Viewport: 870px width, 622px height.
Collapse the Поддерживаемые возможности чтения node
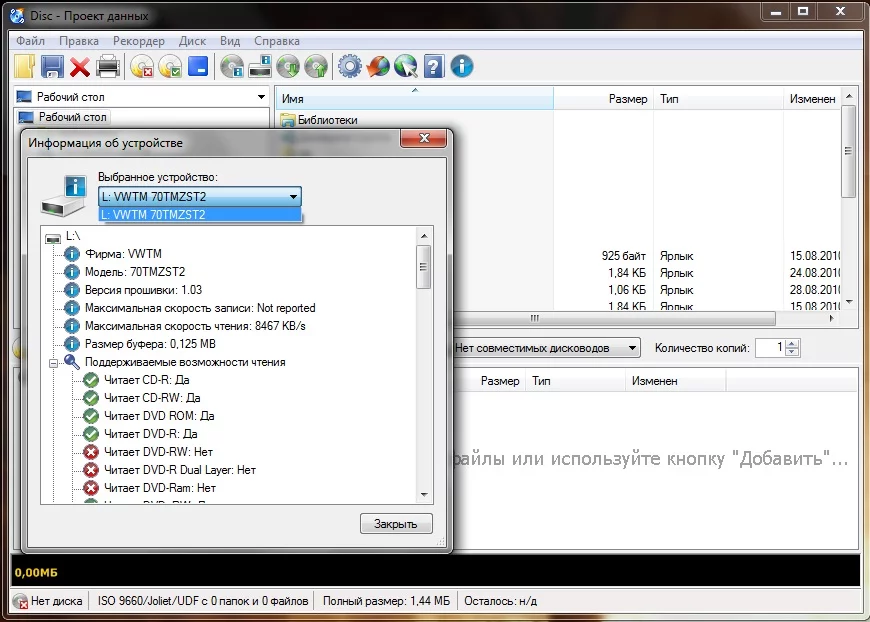point(54,363)
